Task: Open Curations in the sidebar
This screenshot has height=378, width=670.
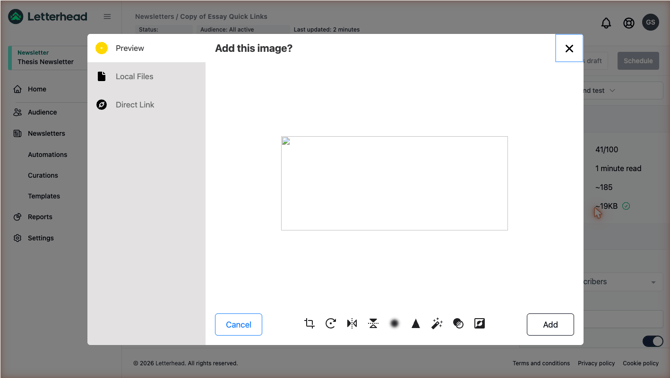Action: coord(43,175)
